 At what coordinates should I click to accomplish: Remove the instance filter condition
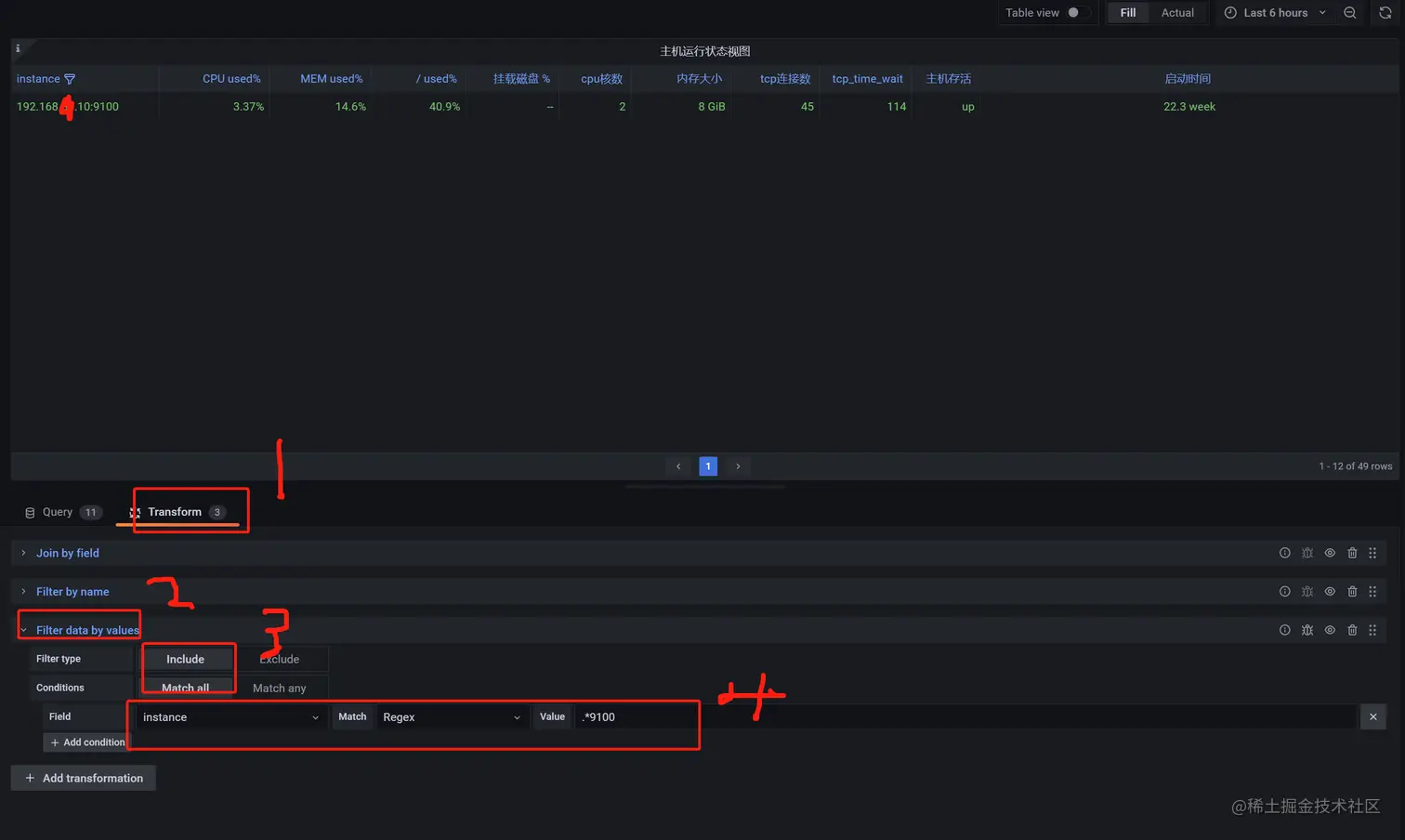pyautogui.click(x=1373, y=717)
